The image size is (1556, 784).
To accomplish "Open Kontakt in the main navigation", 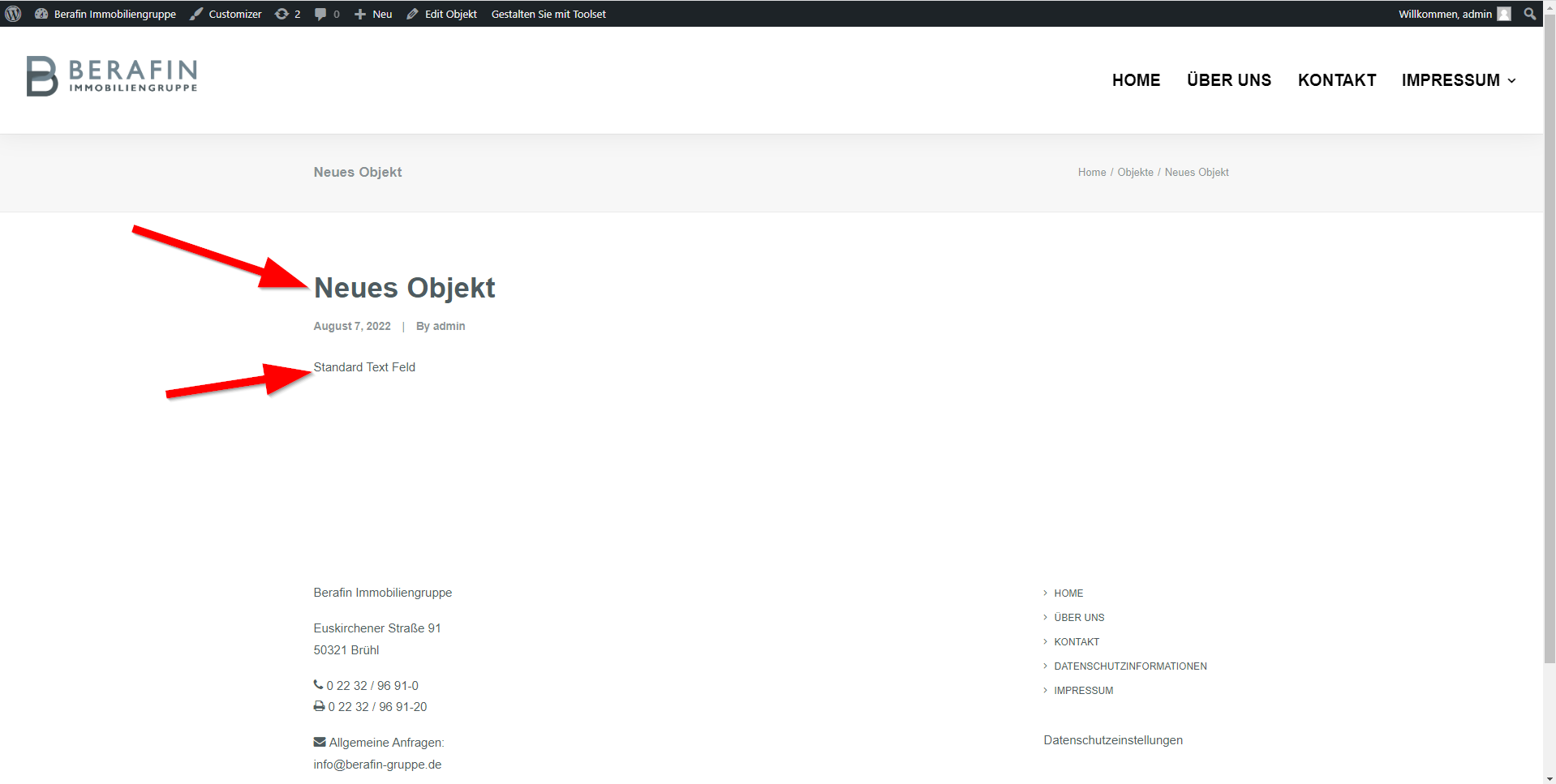I will click(x=1336, y=80).
